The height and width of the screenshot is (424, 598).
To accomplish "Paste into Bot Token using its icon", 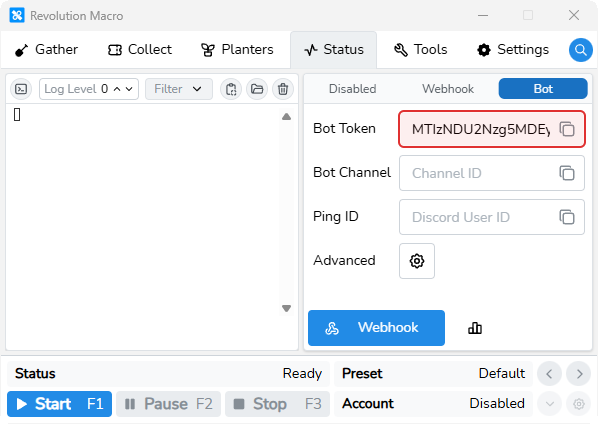I will tap(567, 129).
